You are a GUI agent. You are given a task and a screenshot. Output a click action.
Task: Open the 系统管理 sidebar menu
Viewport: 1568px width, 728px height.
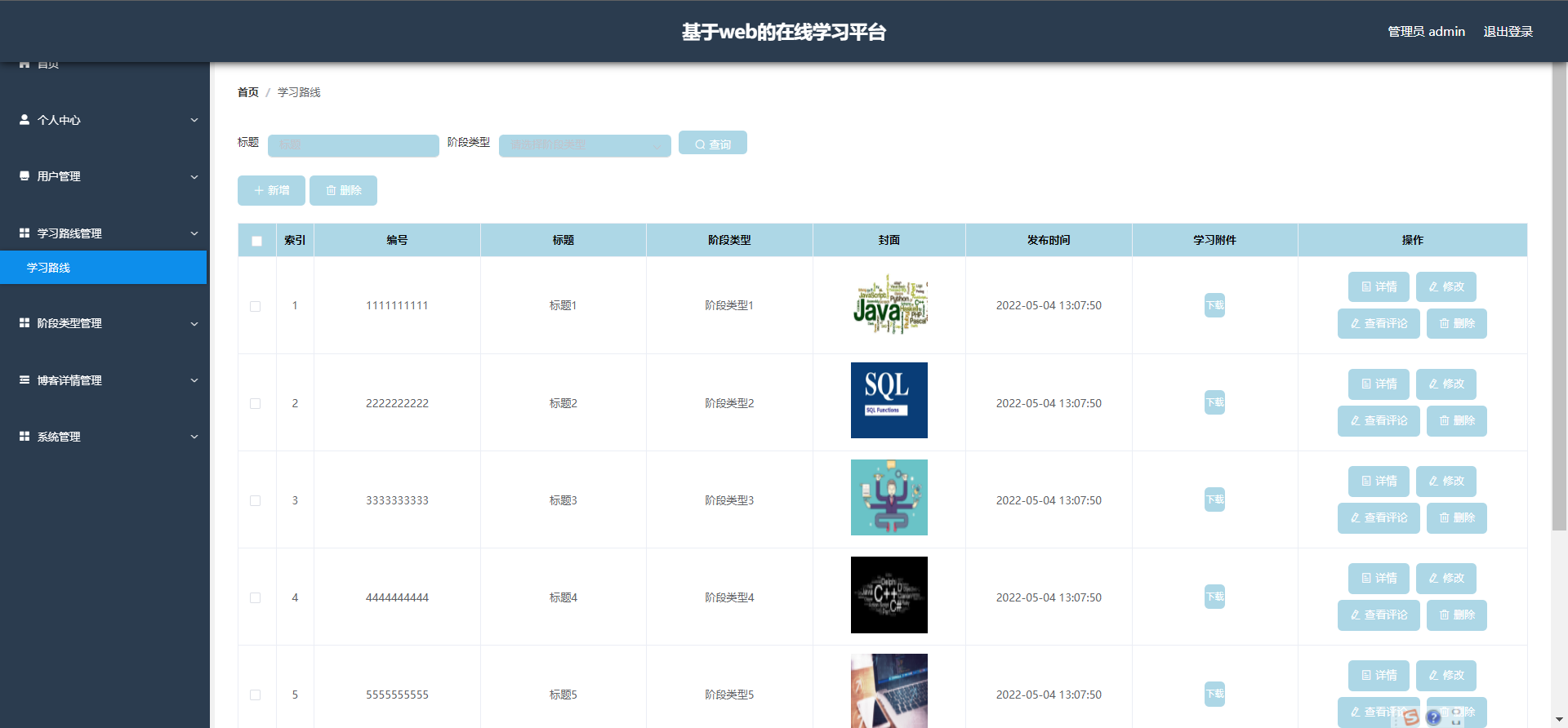(103, 437)
